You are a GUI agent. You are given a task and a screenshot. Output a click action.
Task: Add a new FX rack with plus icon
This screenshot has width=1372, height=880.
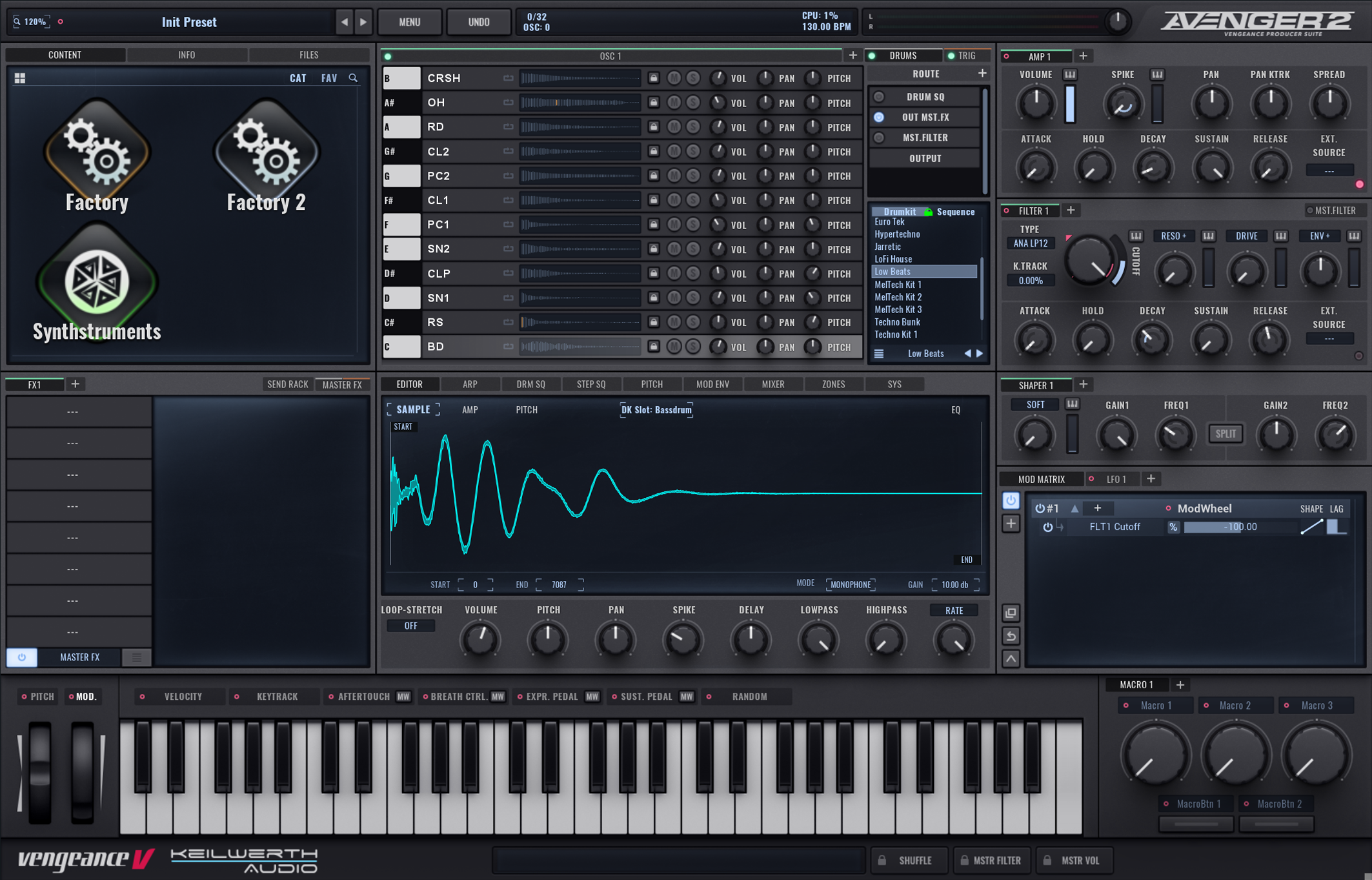pos(75,384)
